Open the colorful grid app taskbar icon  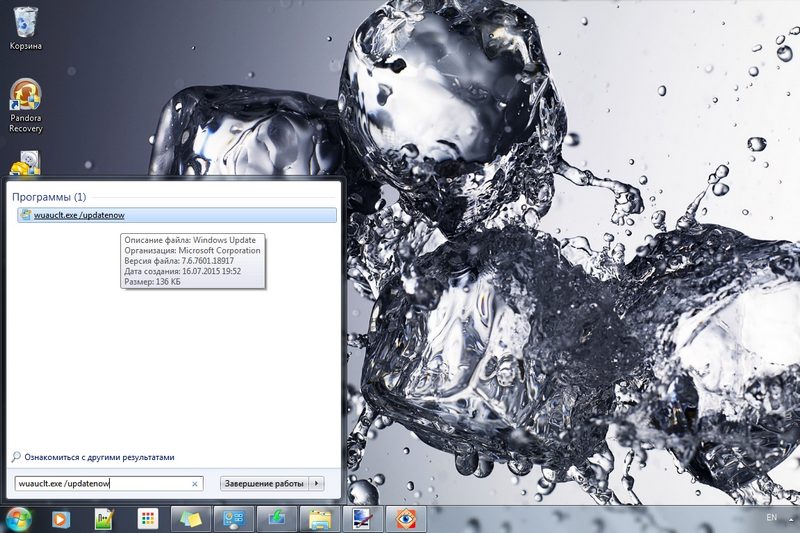click(x=147, y=519)
